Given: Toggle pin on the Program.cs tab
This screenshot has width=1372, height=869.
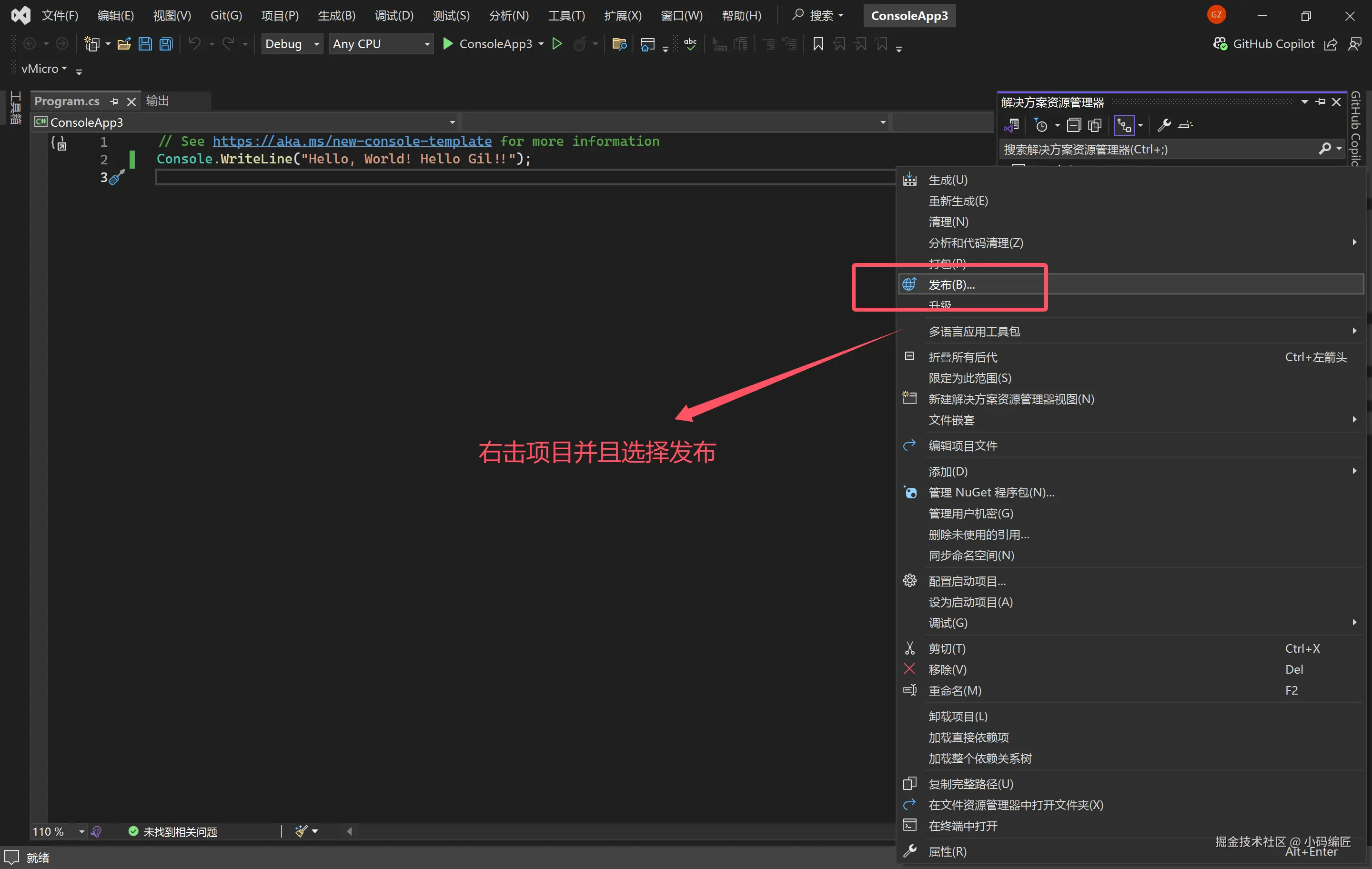Looking at the screenshot, I should click(114, 101).
